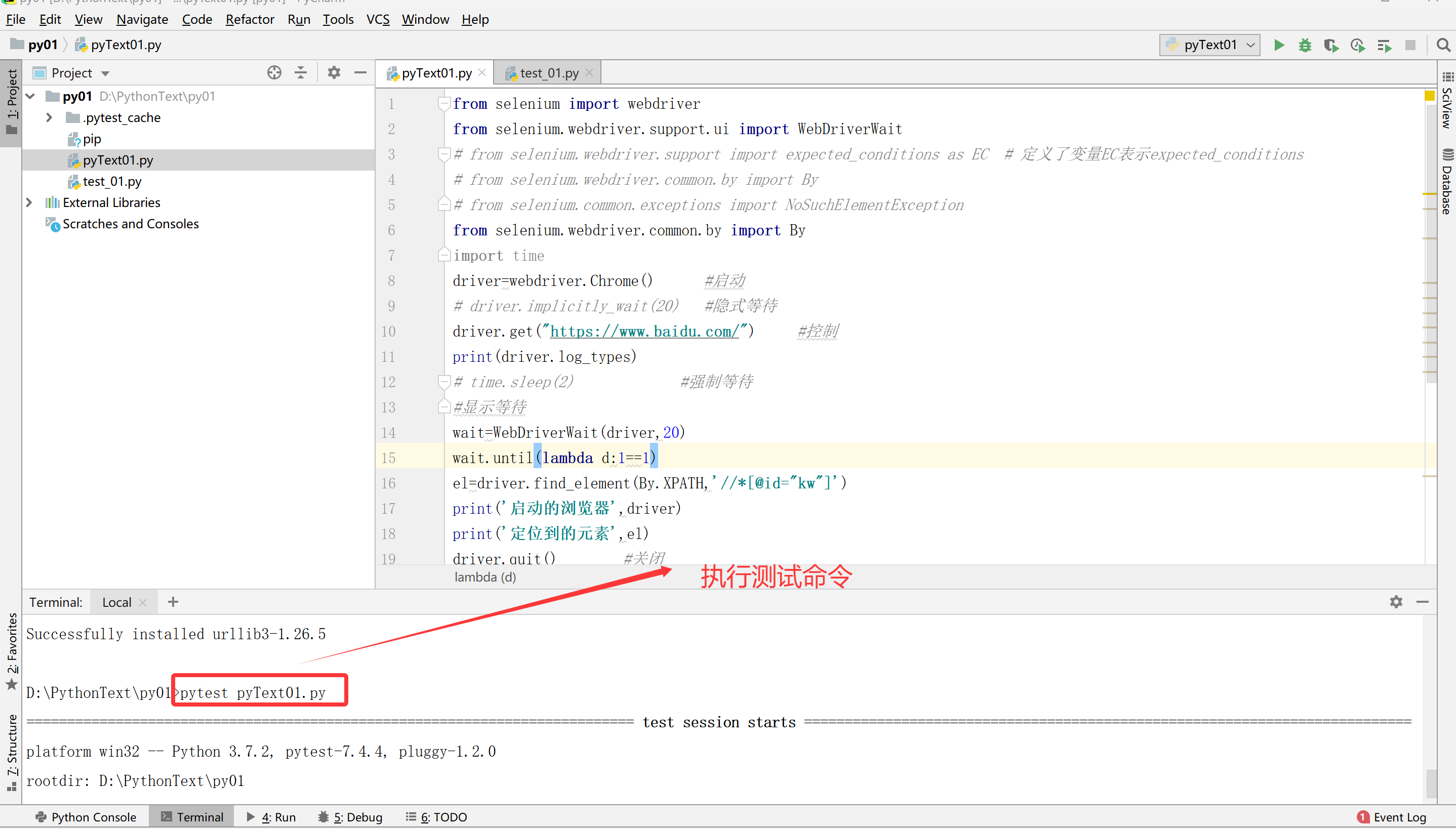This screenshot has height=829, width=1456.
Task: Toggle the Terminal tool window button
Action: point(192,817)
